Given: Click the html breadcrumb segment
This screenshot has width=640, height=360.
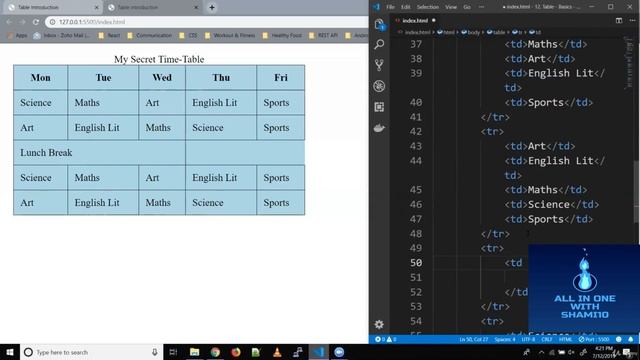Looking at the screenshot, I should pyautogui.click(x=446, y=32).
